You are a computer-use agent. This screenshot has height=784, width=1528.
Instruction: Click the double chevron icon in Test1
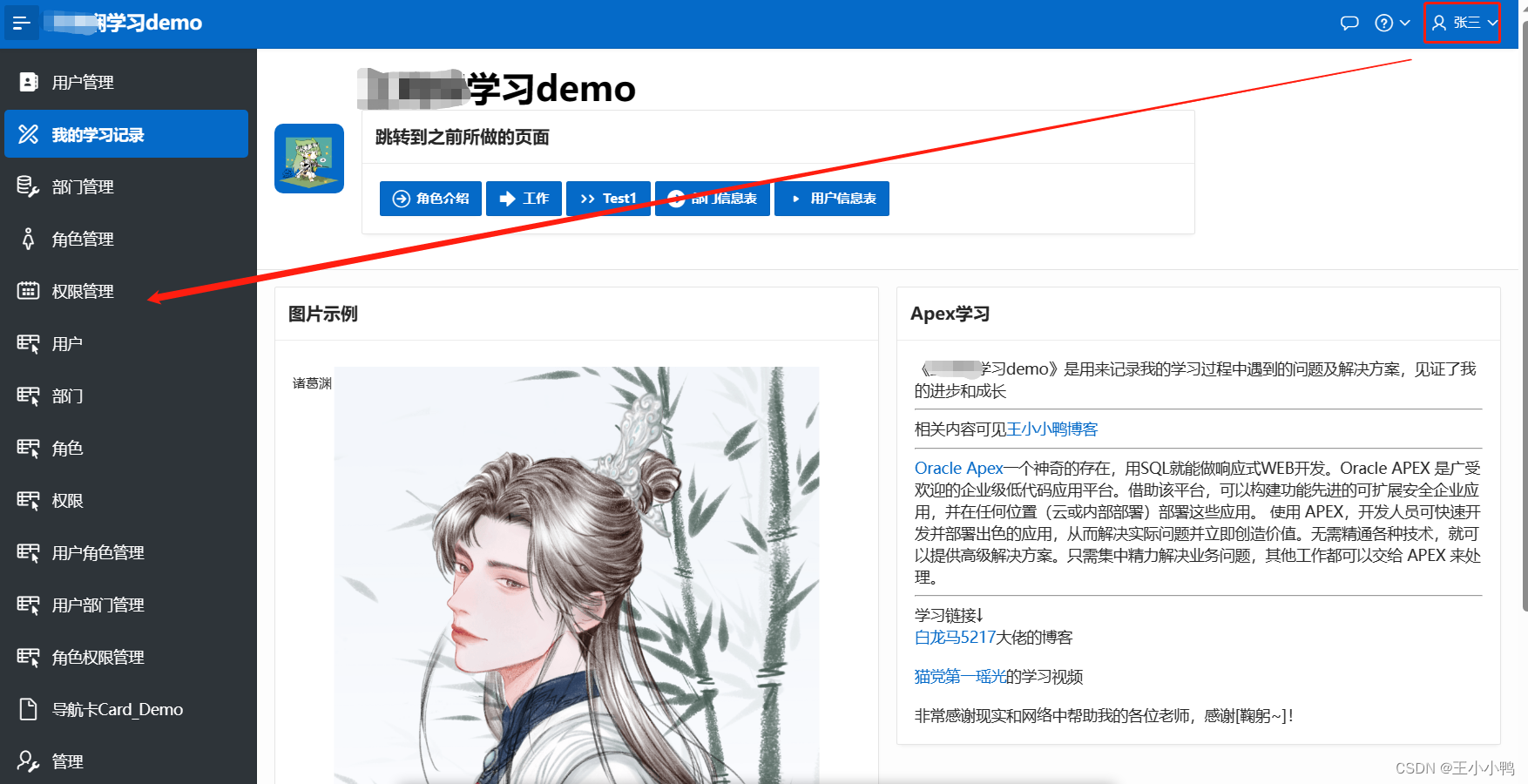[587, 199]
